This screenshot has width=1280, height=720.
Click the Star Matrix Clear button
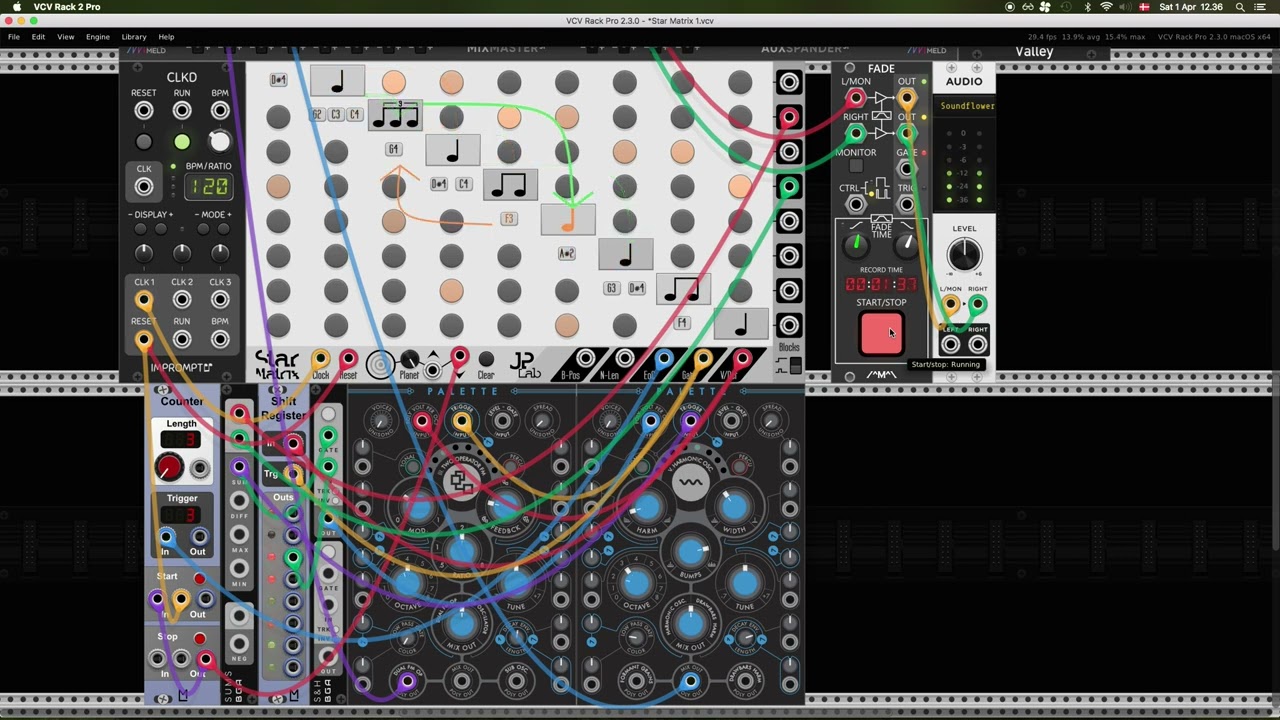point(486,359)
